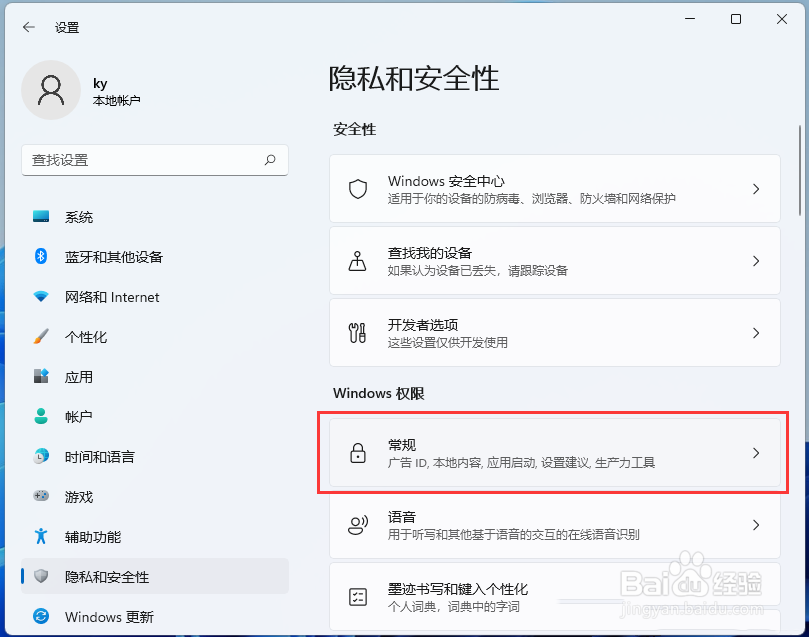Go to 蓝牙和其他设备 settings
The image size is (809, 637).
(x=155, y=256)
